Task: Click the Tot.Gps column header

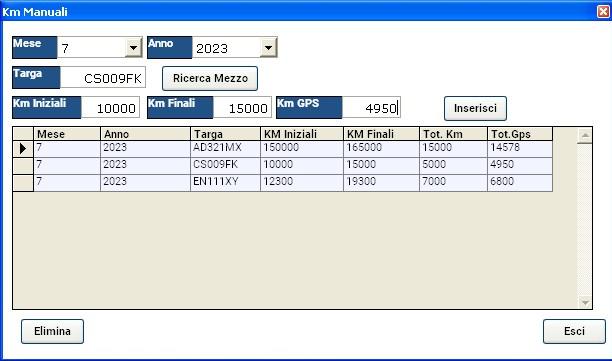Action: (520, 134)
